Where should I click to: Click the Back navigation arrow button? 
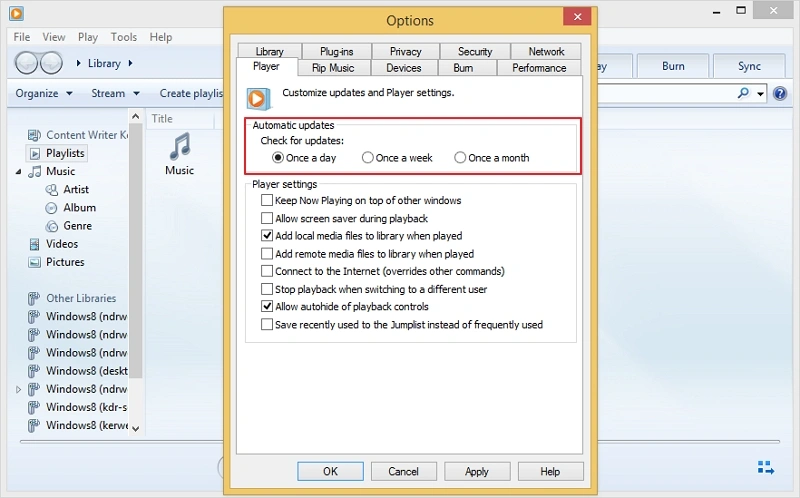[x=27, y=63]
